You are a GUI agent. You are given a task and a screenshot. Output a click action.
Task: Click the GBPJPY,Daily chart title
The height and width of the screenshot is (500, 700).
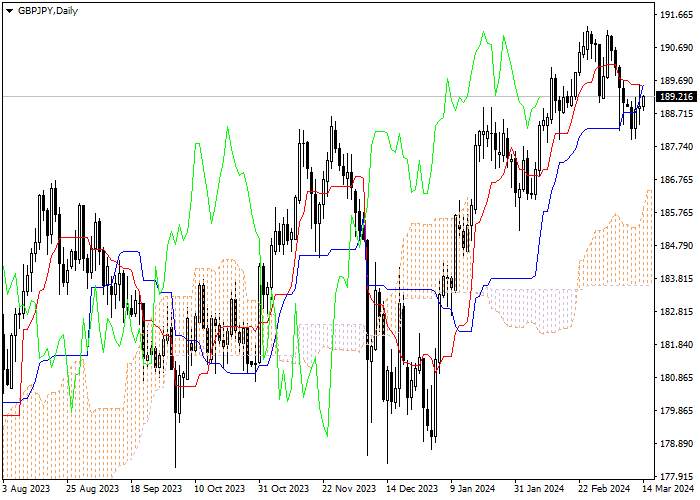click(x=48, y=11)
